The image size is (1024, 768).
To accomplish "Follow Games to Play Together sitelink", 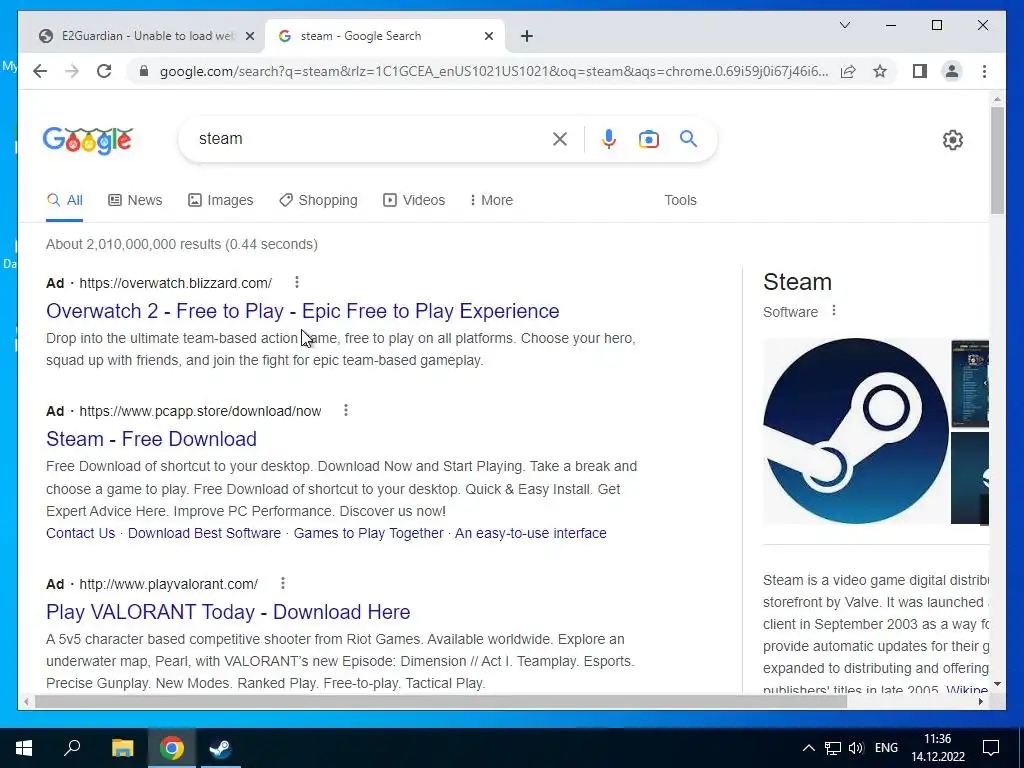I will click(x=368, y=533).
